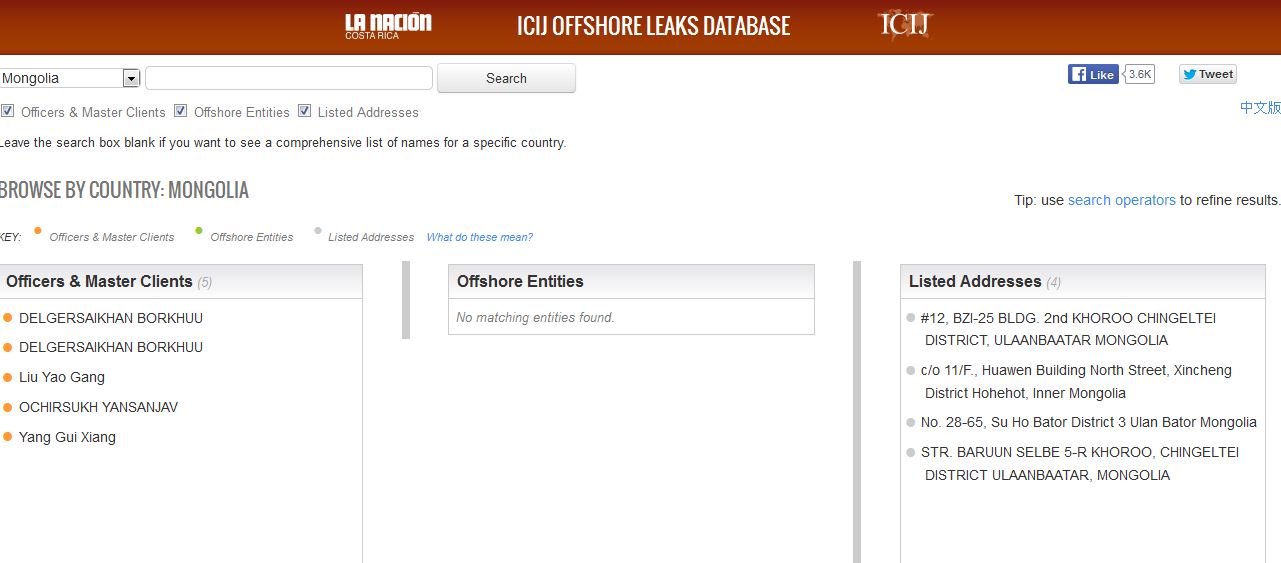The image size is (1281, 563).
Task: Click the gray bullet beside the BZI-25 BLDG address
Action: pos(911,318)
